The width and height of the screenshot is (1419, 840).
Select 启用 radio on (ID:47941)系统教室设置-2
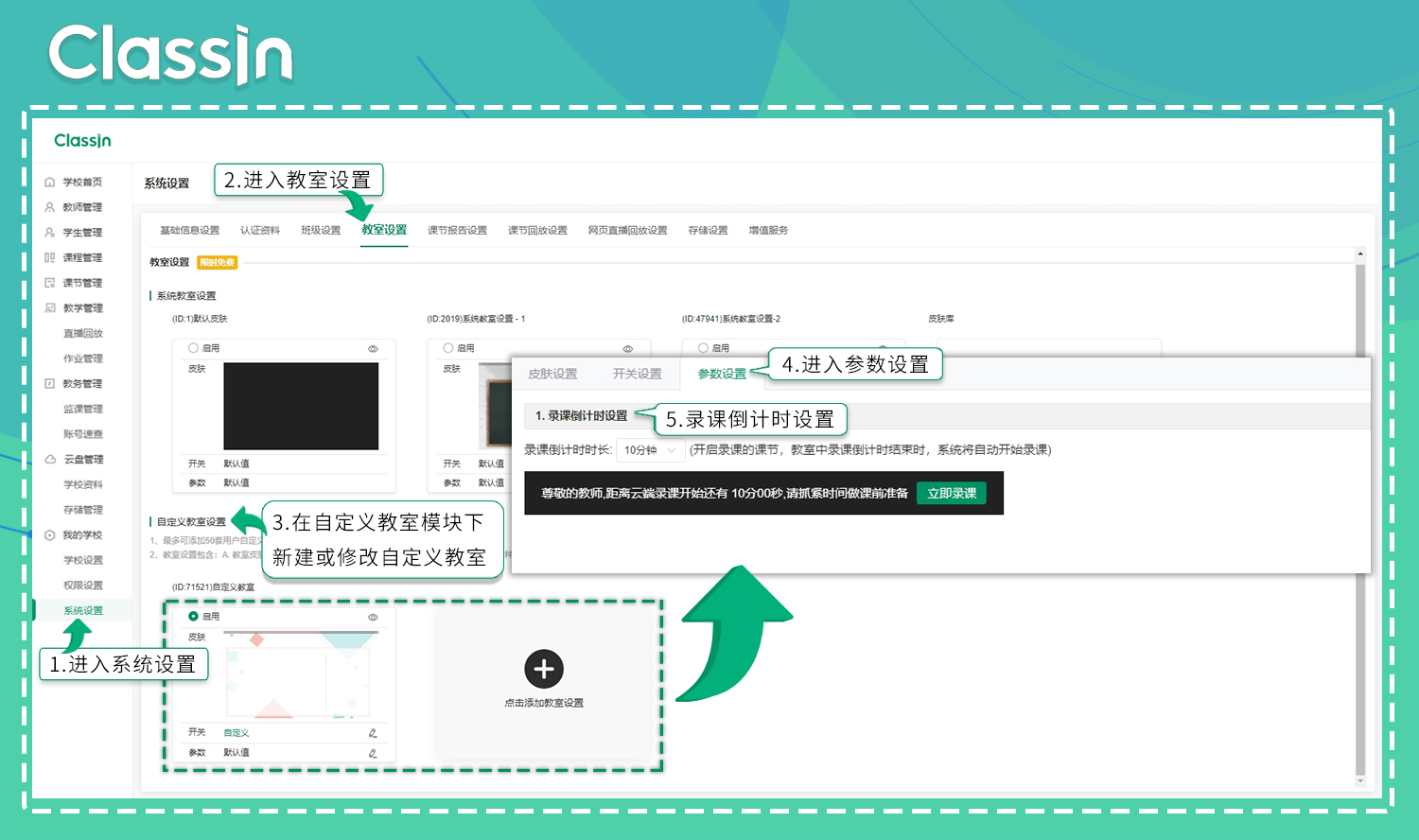(703, 348)
